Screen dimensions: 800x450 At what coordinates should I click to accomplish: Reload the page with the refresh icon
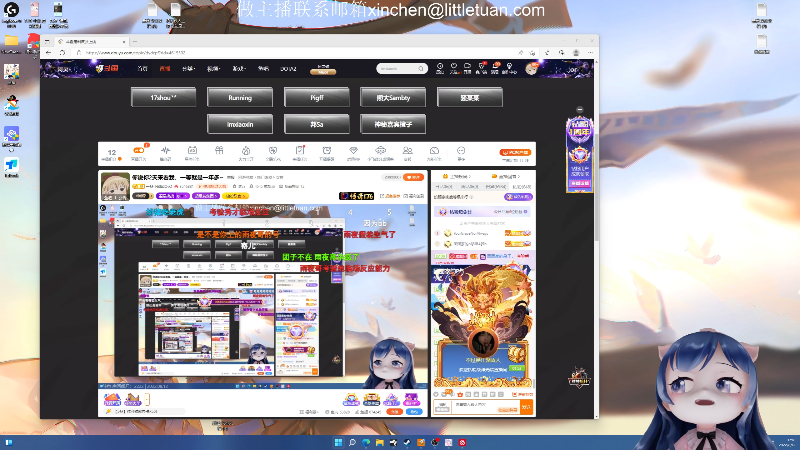click(x=62, y=53)
